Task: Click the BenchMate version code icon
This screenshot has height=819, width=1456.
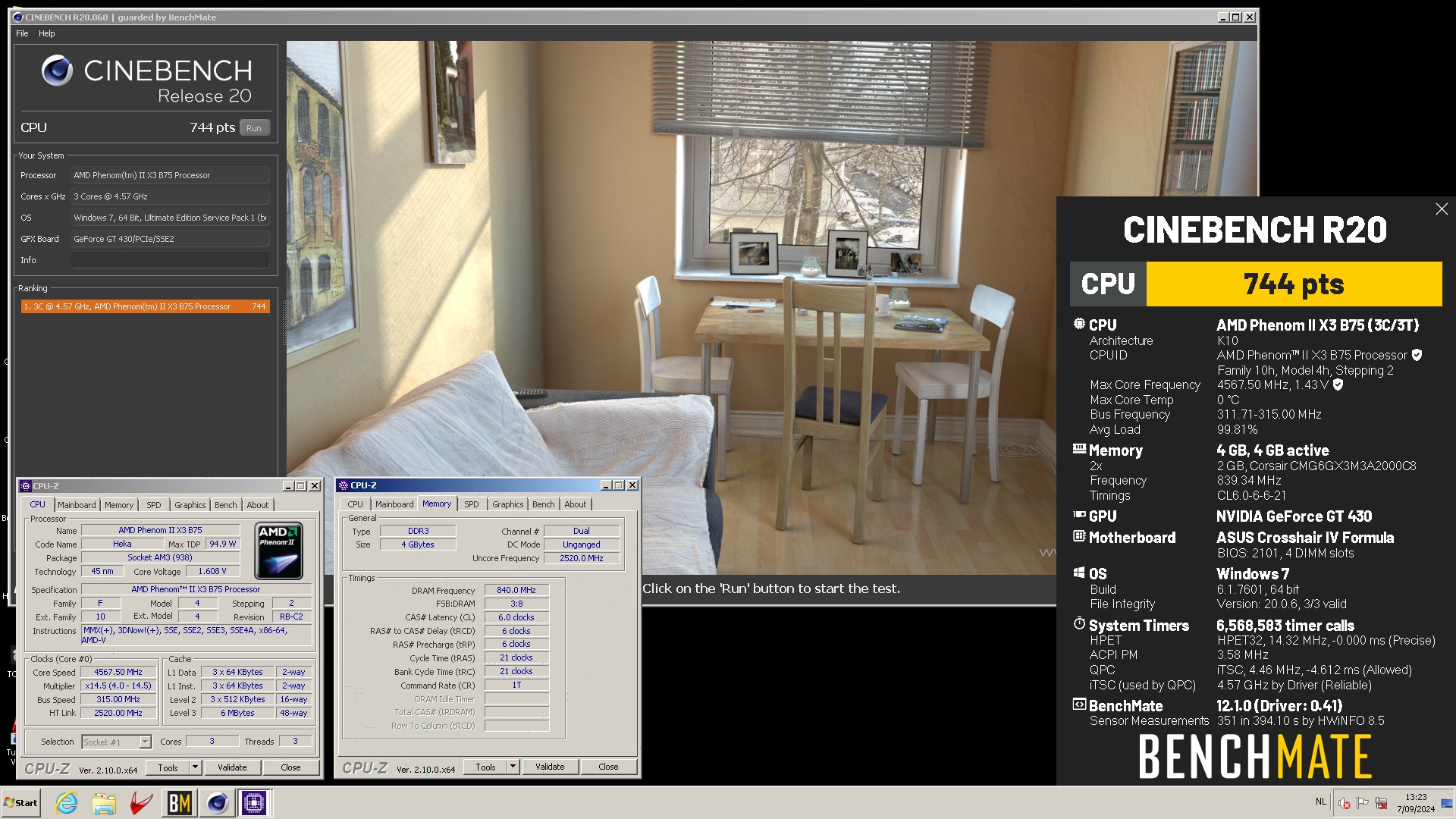Action: (x=1079, y=704)
